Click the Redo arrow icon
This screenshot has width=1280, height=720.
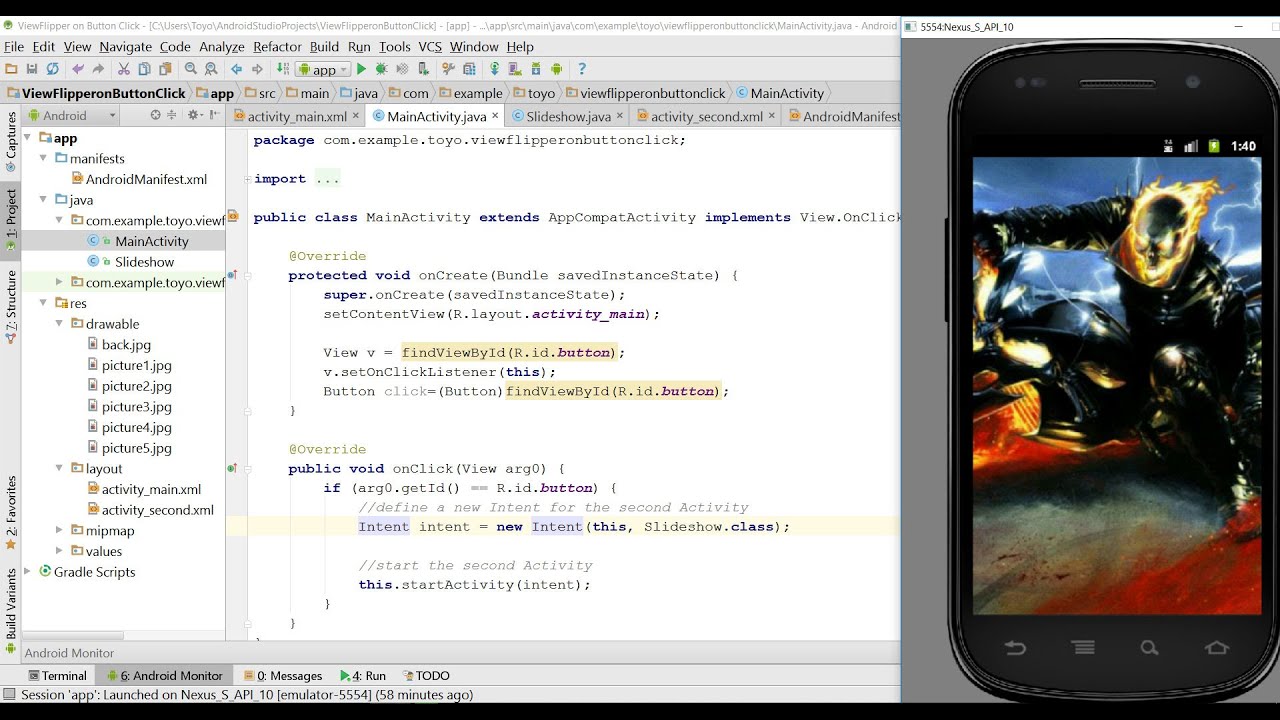(98, 69)
